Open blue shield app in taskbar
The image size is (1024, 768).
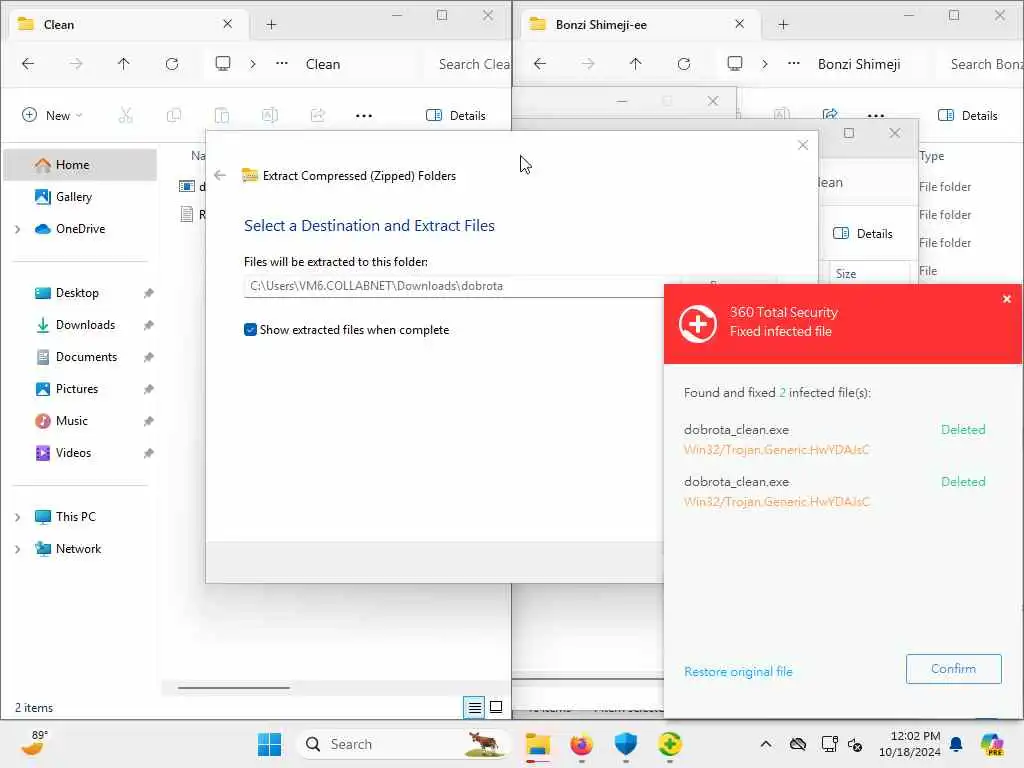626,743
